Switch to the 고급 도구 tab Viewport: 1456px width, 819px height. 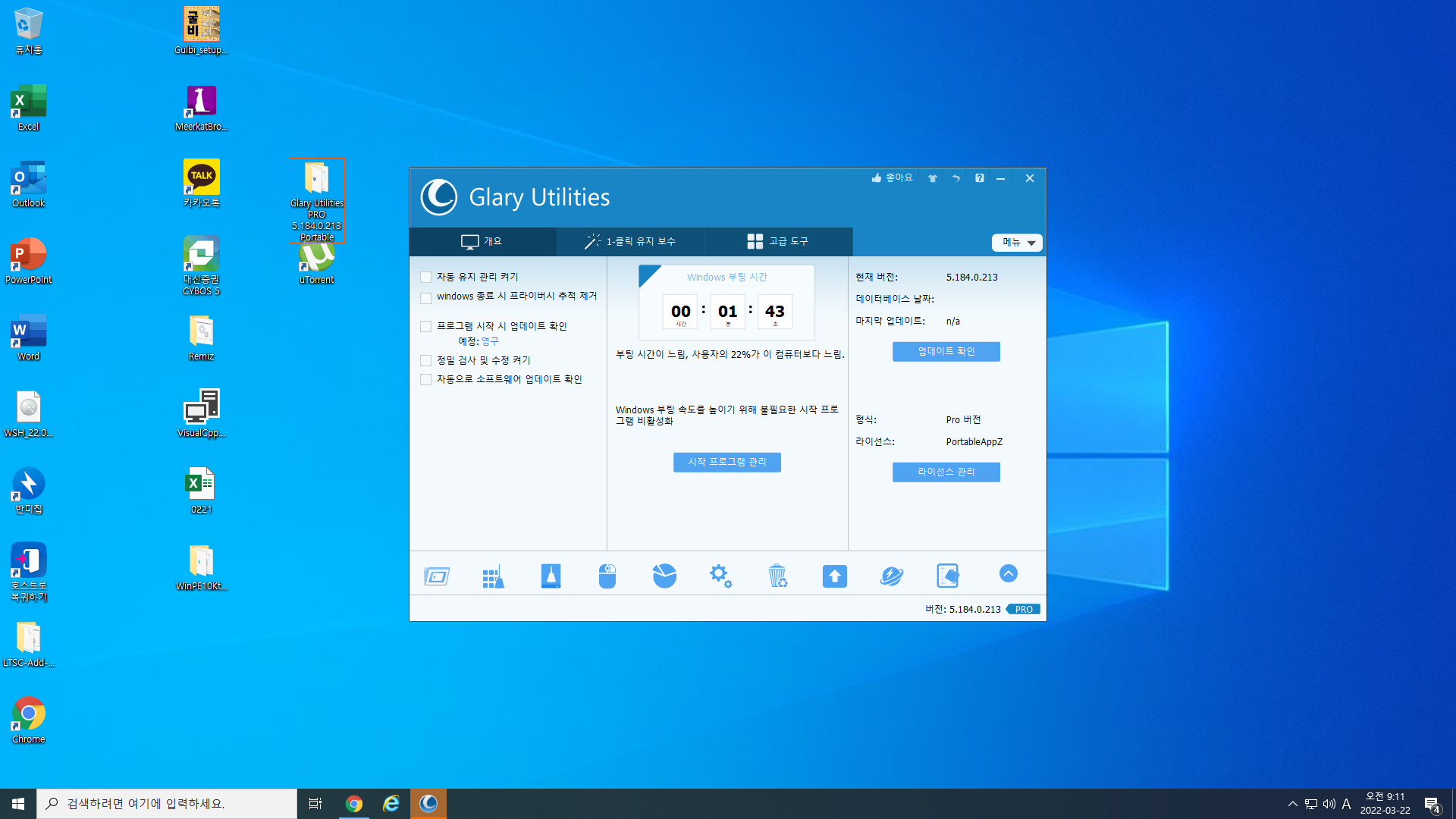[779, 241]
